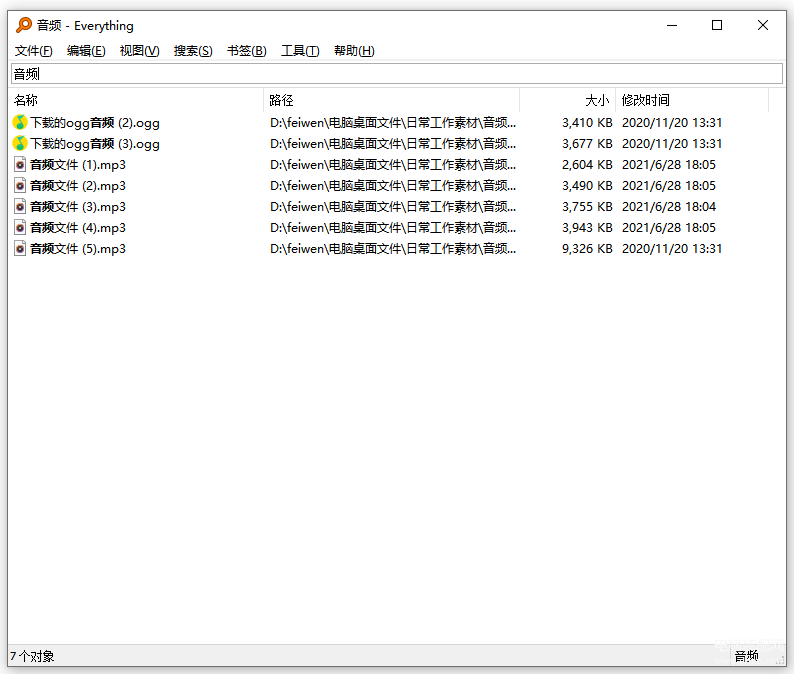Sort by the 名称 column header
794x674 pixels.
click(x=137, y=100)
